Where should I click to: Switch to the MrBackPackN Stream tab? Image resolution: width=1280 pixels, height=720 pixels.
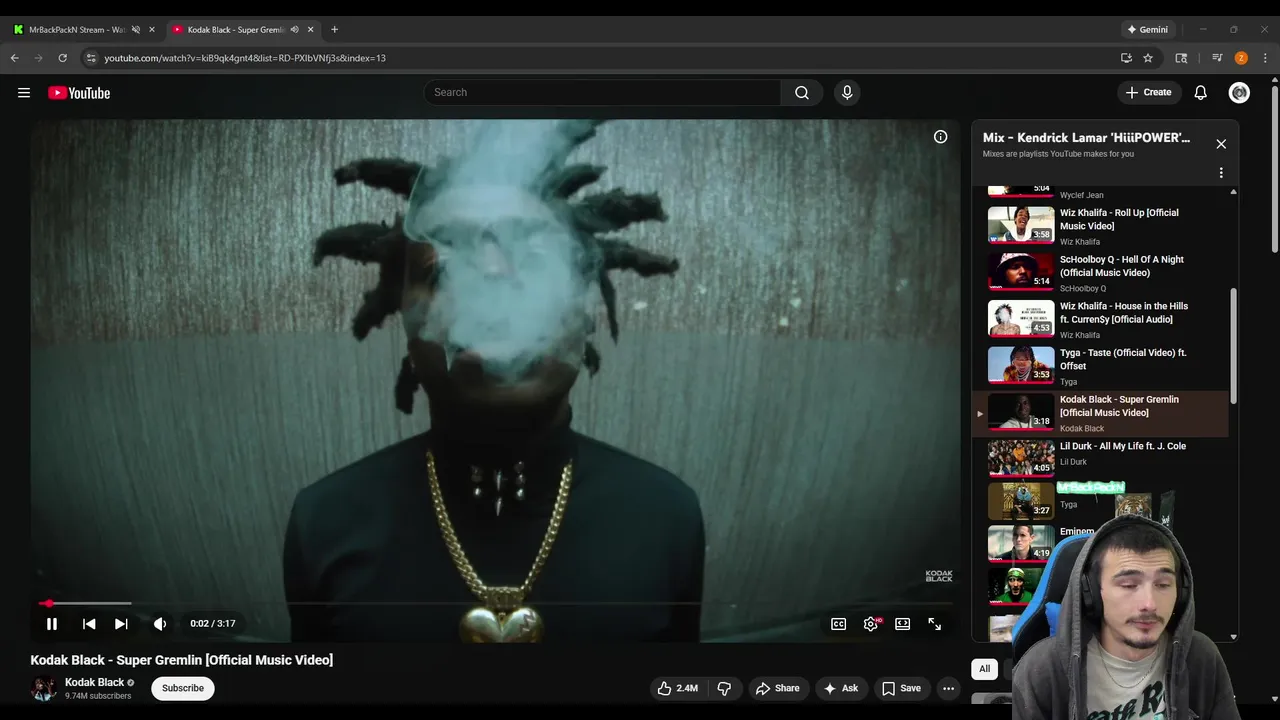[77, 30]
